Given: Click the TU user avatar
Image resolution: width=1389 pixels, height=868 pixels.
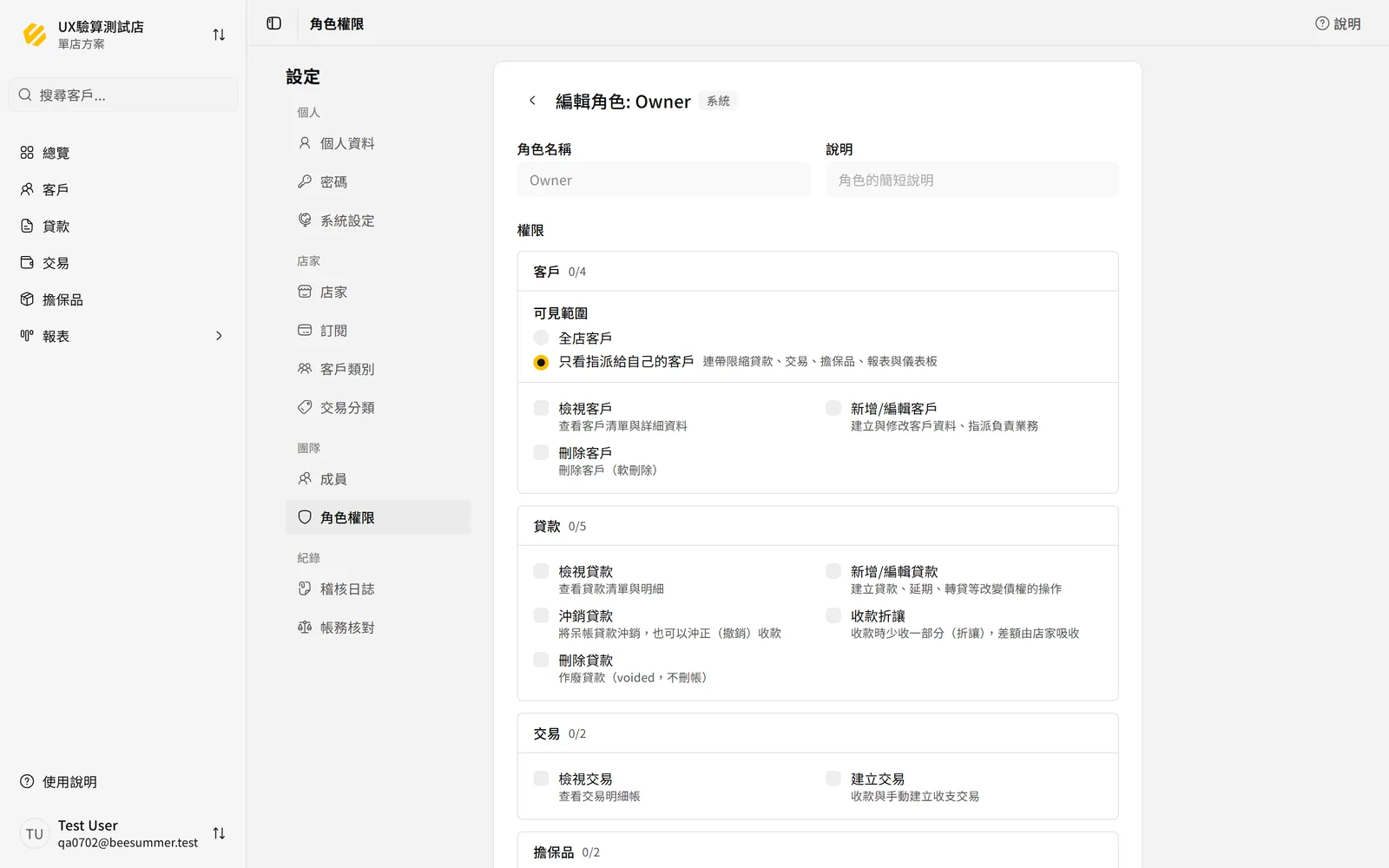Looking at the screenshot, I should coord(35,833).
